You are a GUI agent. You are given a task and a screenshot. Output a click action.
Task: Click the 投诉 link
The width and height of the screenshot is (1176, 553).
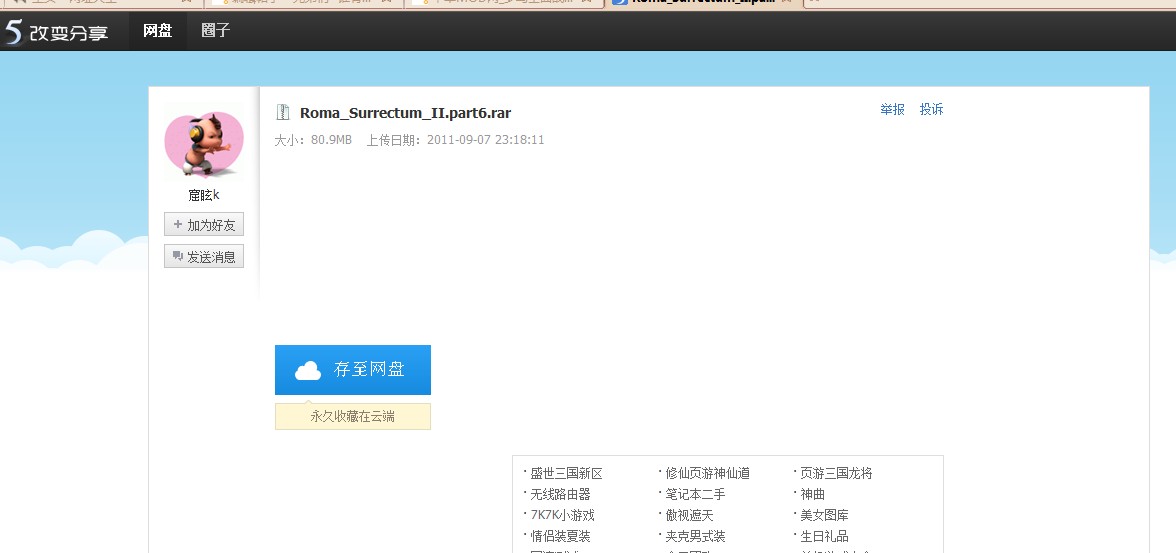pos(931,109)
